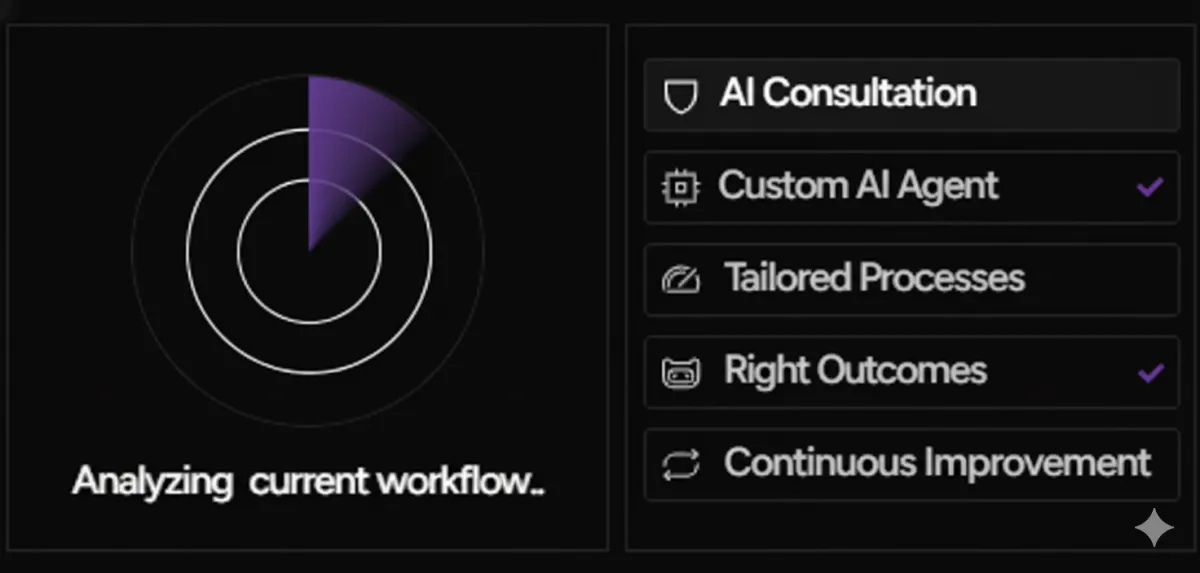
Task: Click the sparkle star icon in the corner
Action: click(x=1154, y=528)
